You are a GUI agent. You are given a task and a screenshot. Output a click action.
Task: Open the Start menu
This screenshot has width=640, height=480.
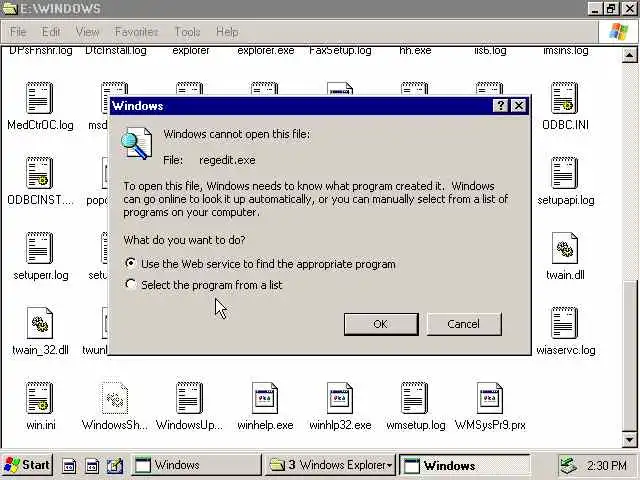[x=27, y=465]
